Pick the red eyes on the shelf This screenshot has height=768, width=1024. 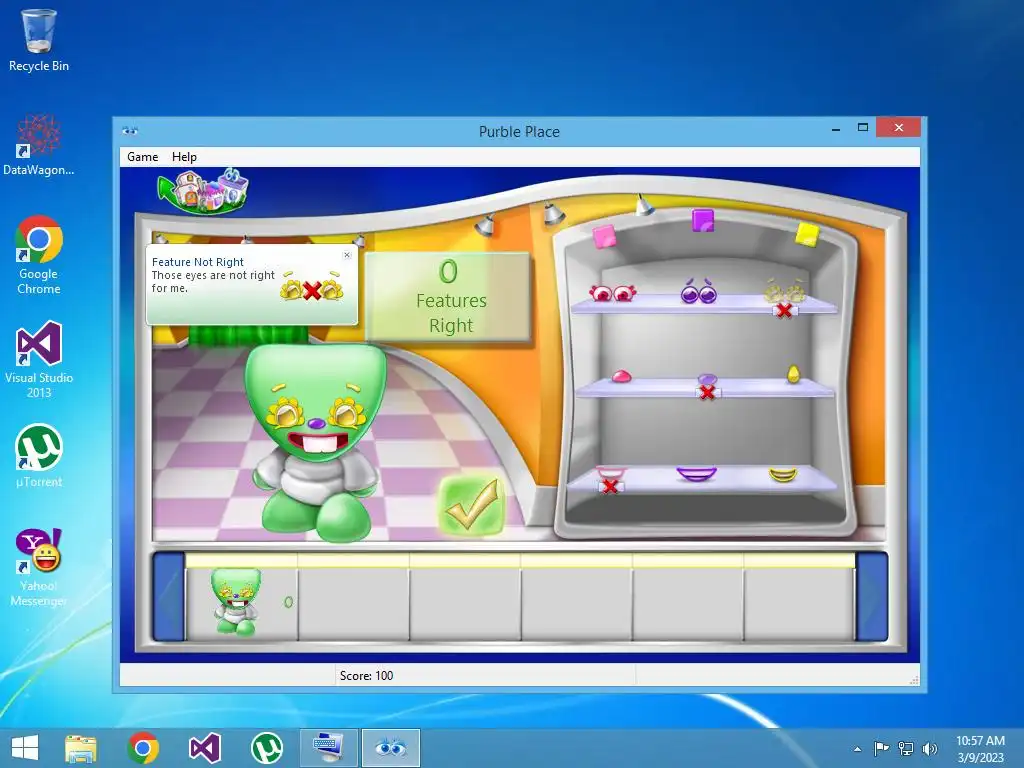point(612,293)
